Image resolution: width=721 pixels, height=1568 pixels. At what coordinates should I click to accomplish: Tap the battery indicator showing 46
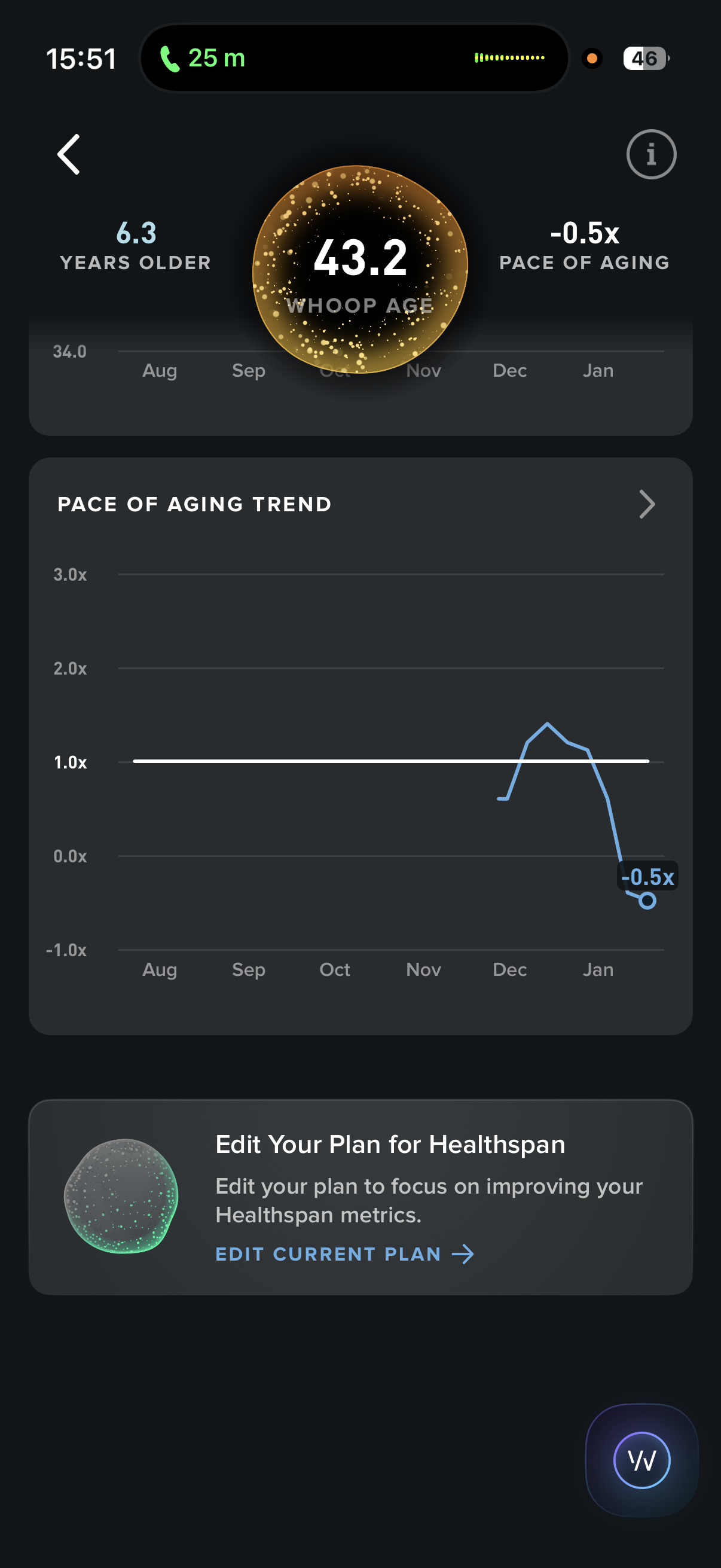pos(645,59)
